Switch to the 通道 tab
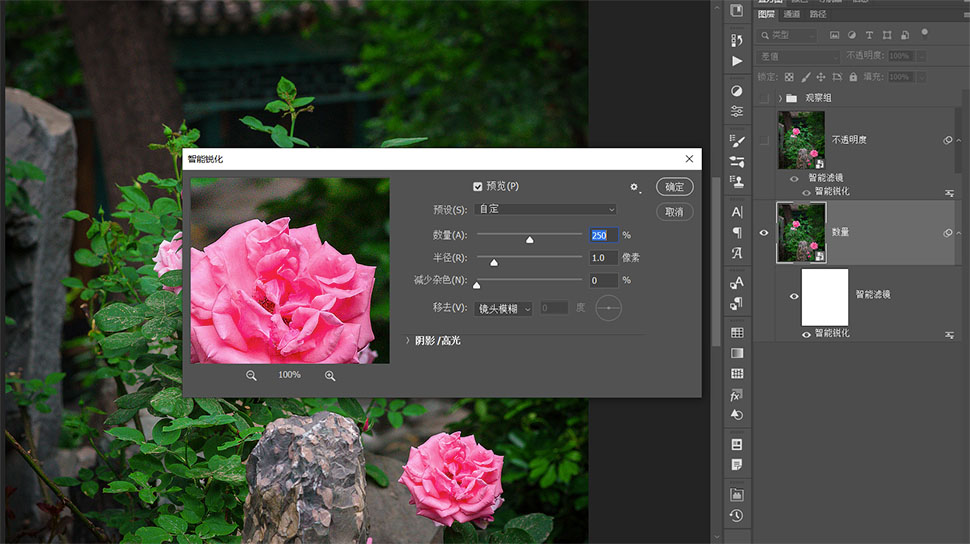970x544 pixels. coord(792,14)
